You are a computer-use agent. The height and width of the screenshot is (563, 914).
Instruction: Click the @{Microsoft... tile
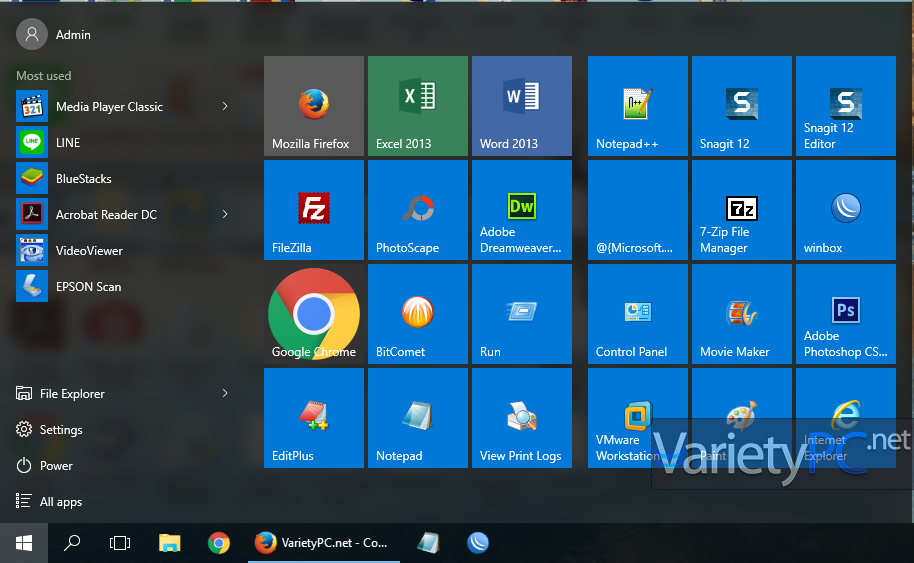(638, 210)
